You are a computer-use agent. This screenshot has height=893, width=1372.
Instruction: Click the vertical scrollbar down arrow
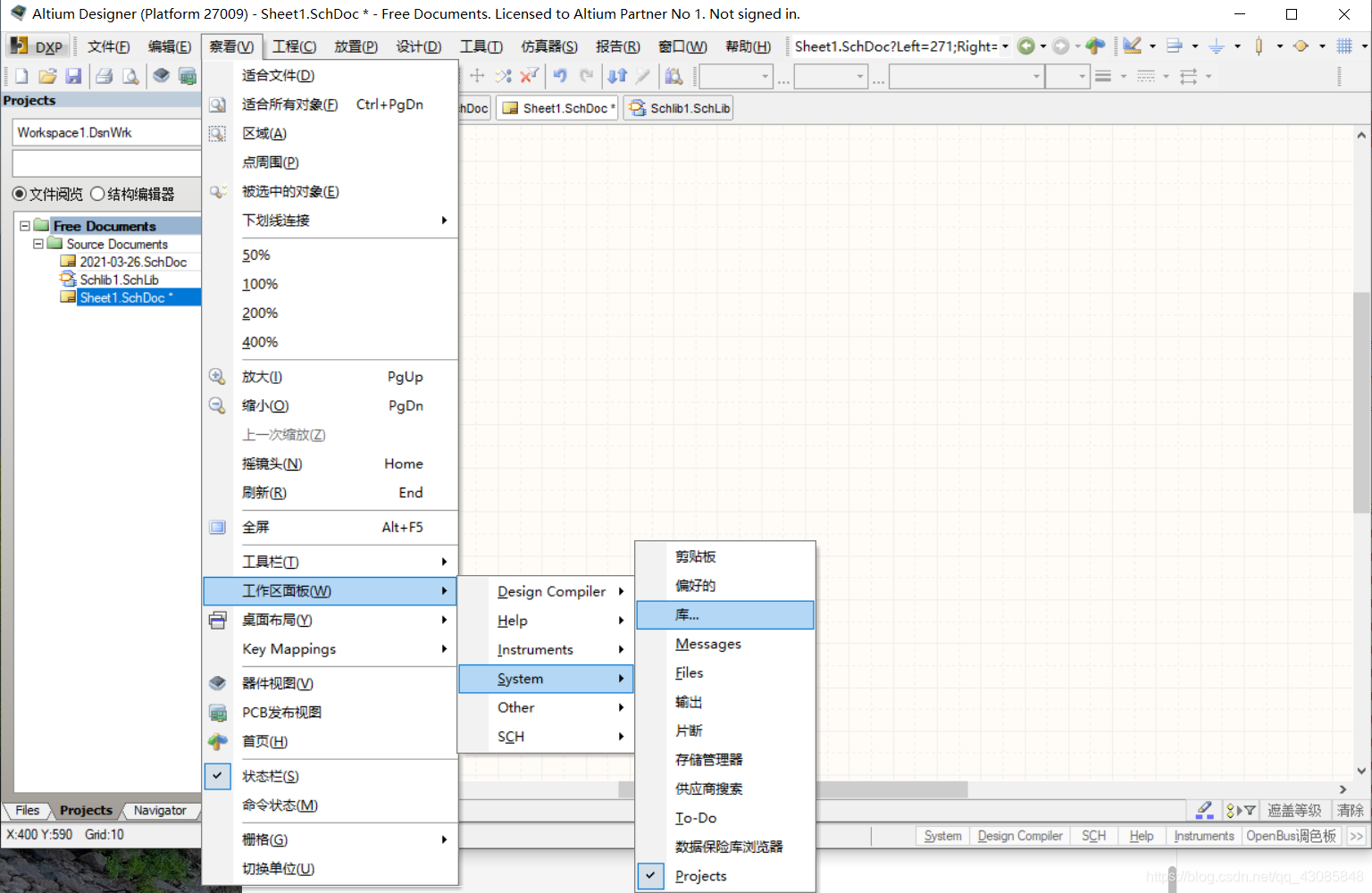pyautogui.click(x=1361, y=771)
